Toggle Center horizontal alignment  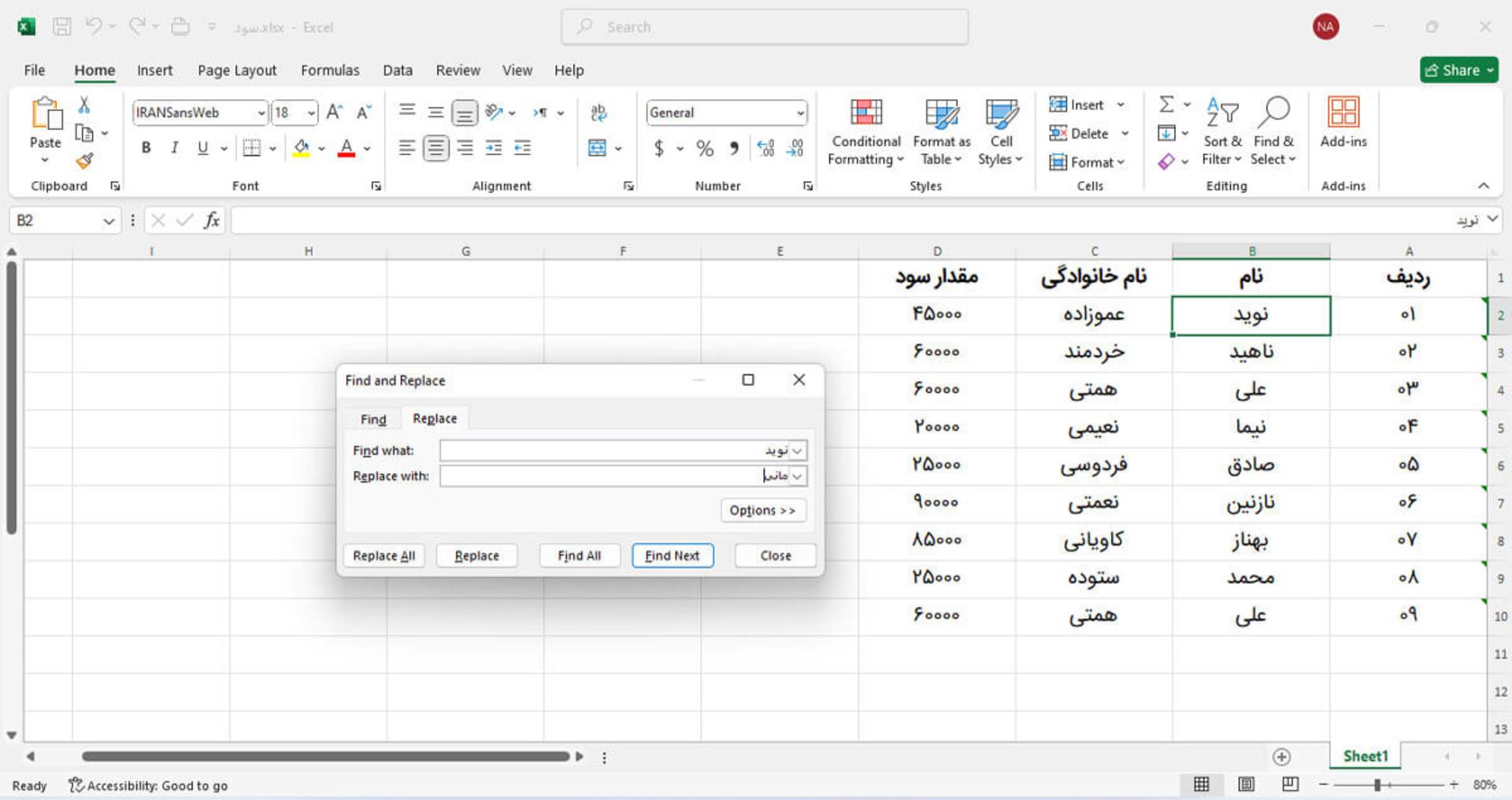coord(435,148)
